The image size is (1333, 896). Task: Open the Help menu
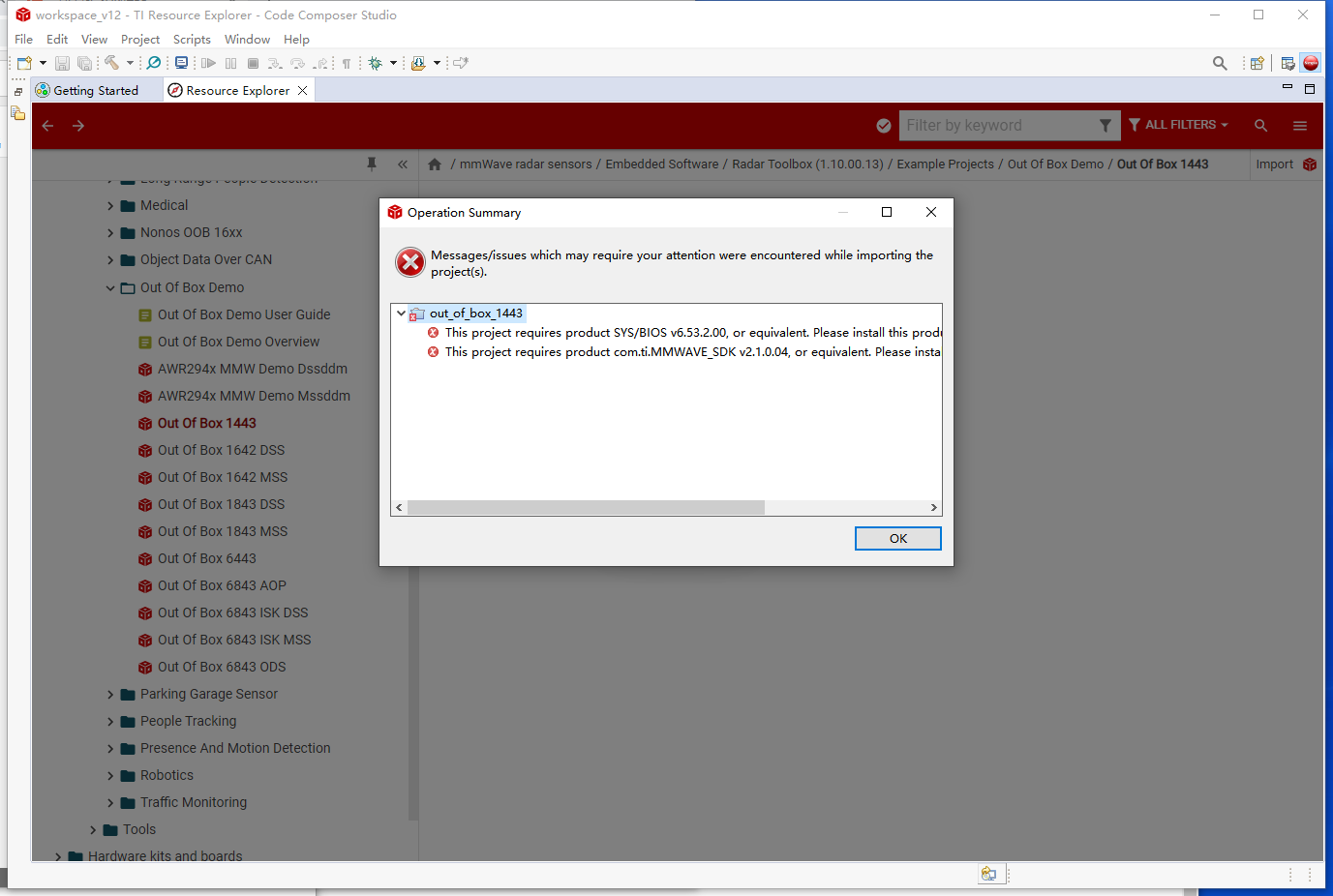(296, 40)
